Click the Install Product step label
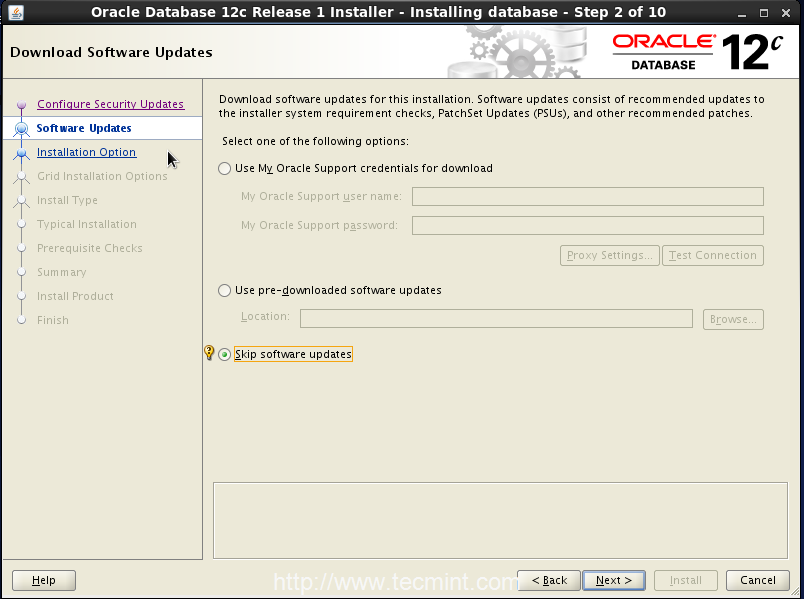The height and width of the screenshot is (599, 804). point(75,296)
